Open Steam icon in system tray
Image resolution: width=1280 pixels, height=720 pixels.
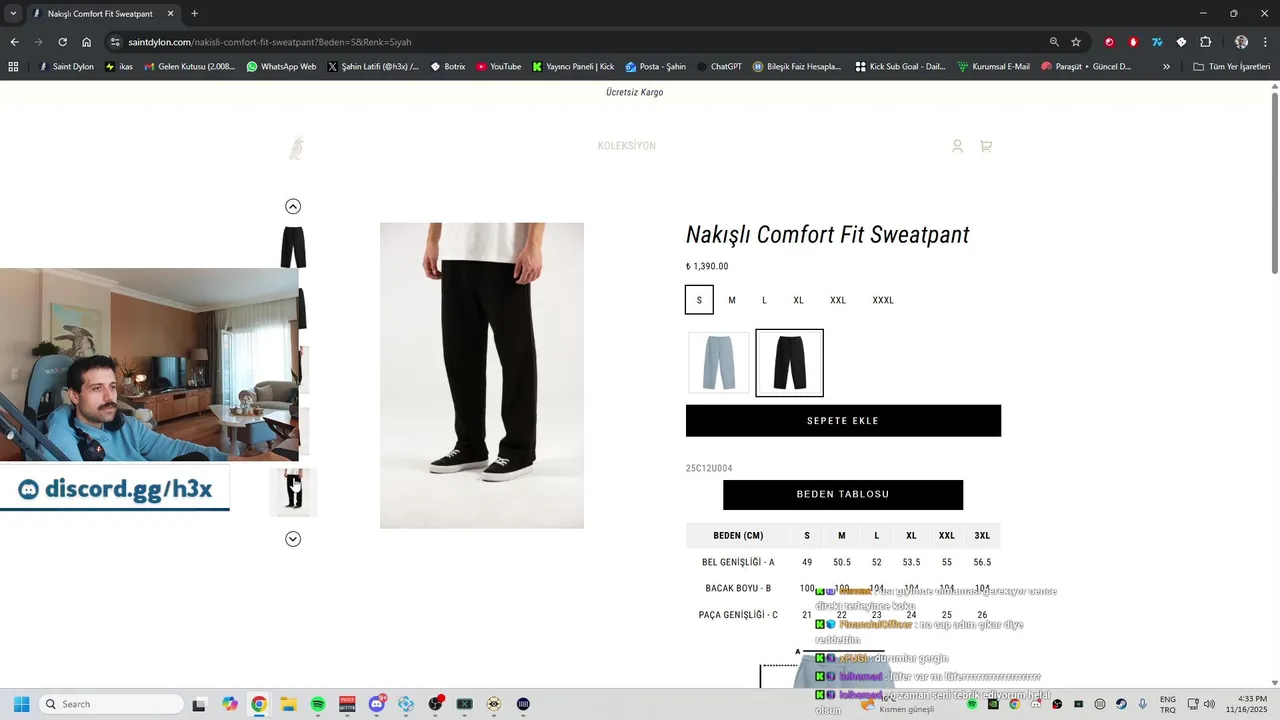tap(1121, 704)
